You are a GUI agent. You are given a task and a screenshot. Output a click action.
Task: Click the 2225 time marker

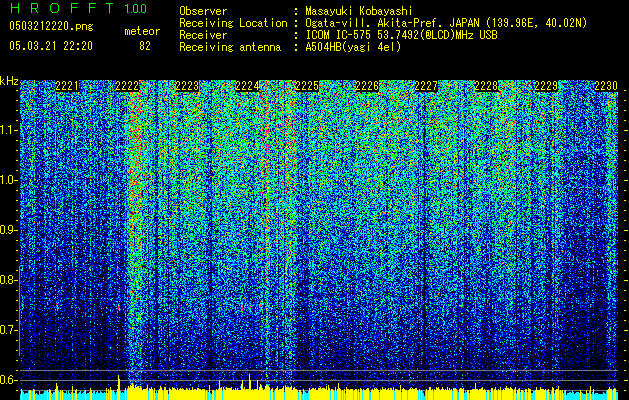(307, 86)
